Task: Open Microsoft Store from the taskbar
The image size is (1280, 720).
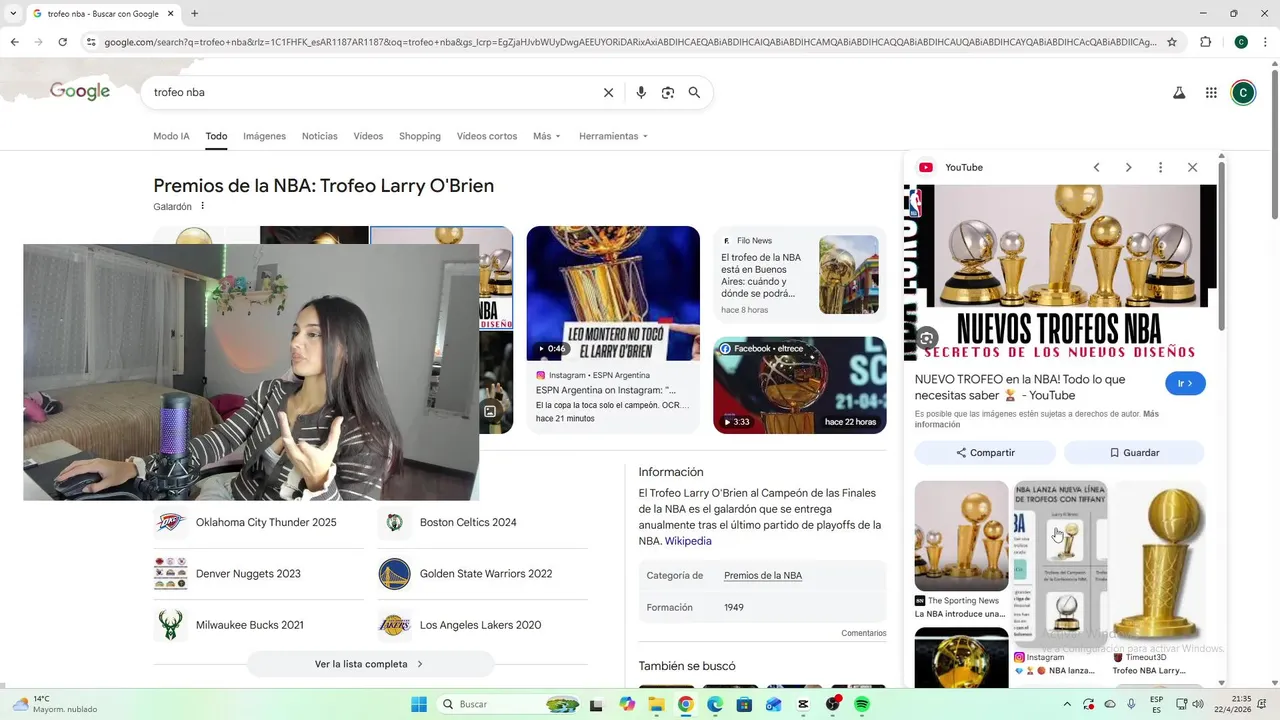Action: pyautogui.click(x=744, y=704)
